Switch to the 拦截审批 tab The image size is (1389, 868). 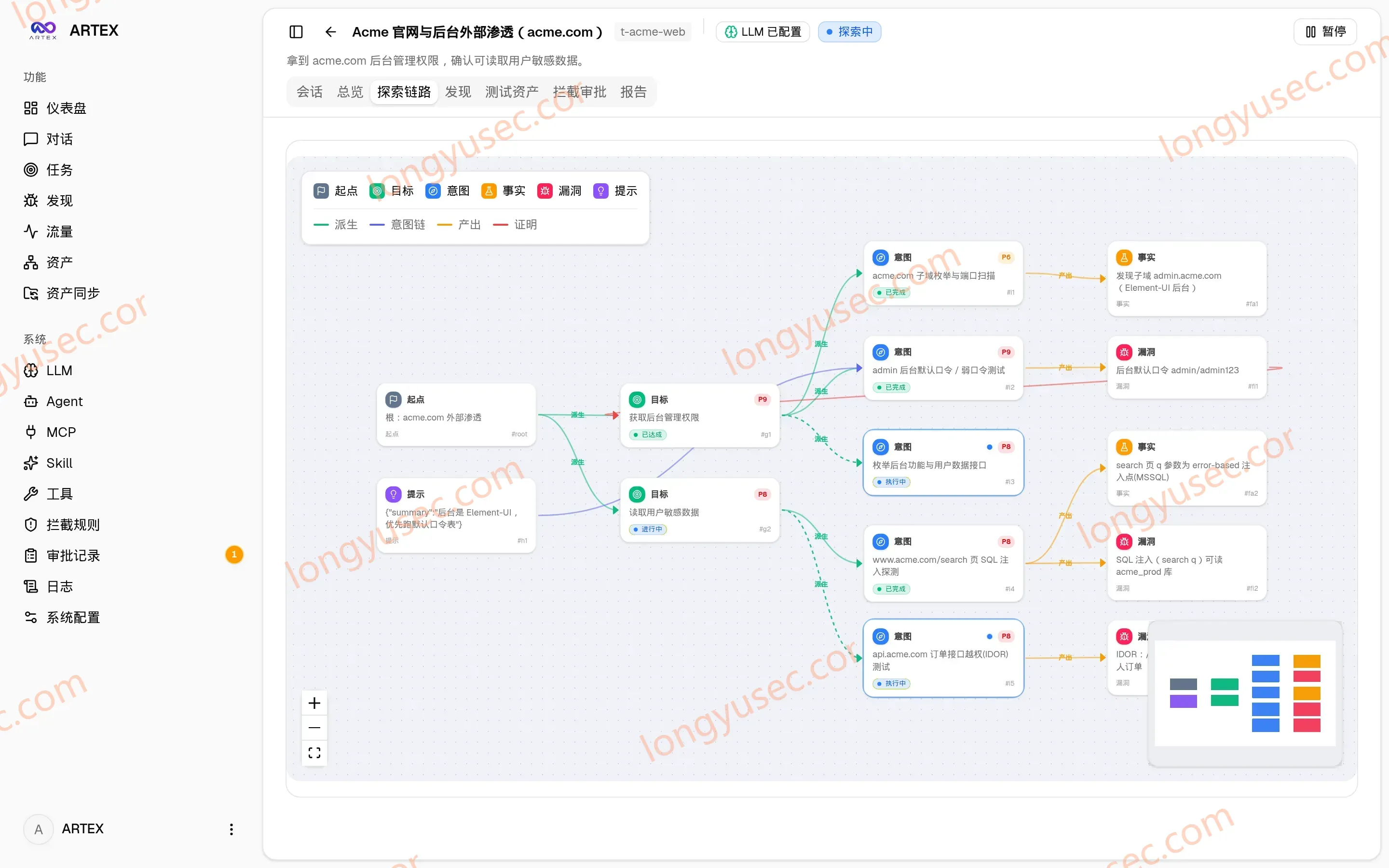click(x=580, y=92)
